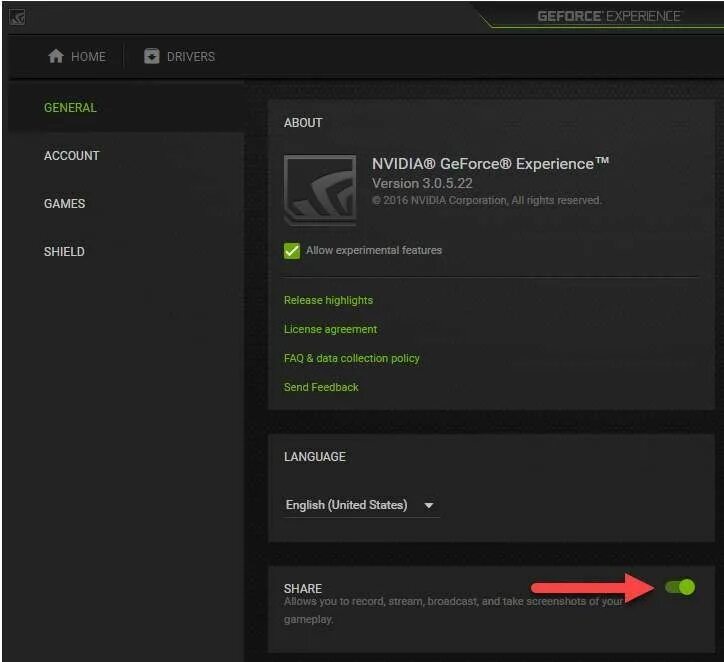Click the Drivers download icon
Image resolution: width=724 pixels, height=662 pixels.
click(x=151, y=56)
